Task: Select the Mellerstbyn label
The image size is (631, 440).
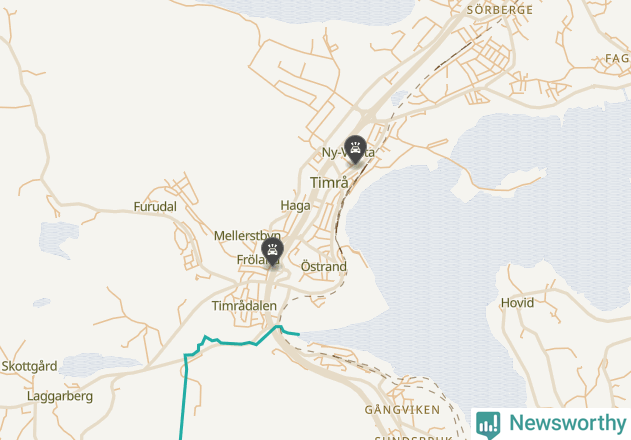Action: pyautogui.click(x=247, y=235)
